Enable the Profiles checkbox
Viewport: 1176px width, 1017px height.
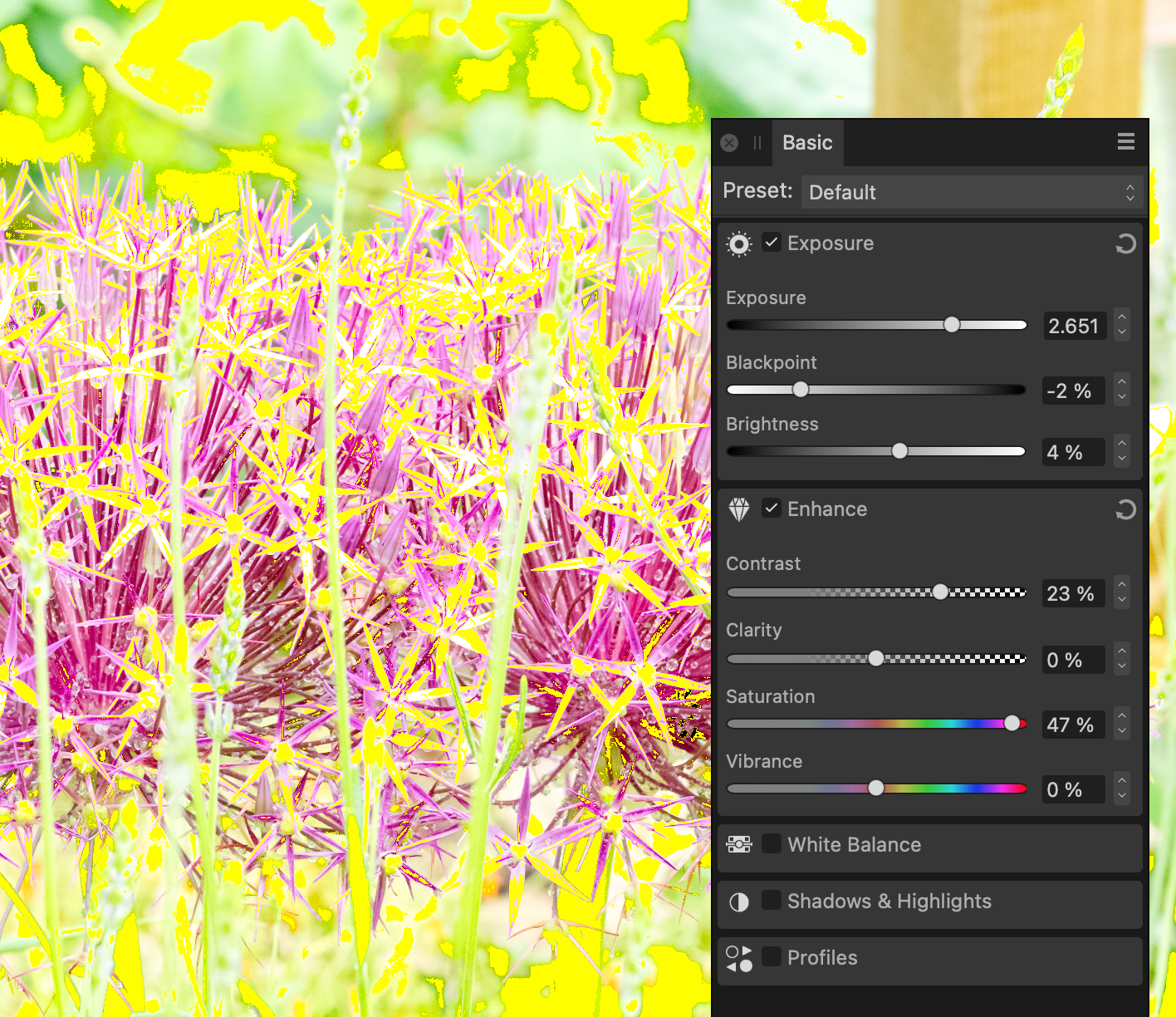(772, 956)
